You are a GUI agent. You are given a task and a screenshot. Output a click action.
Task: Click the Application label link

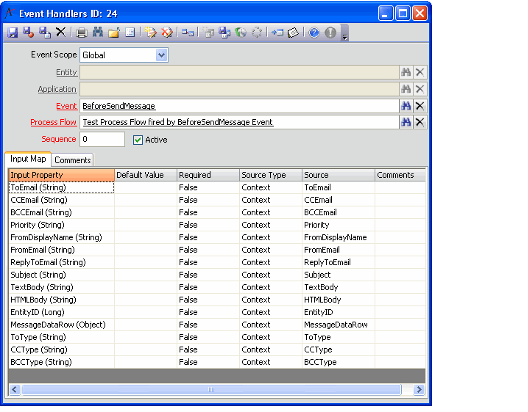57,89
